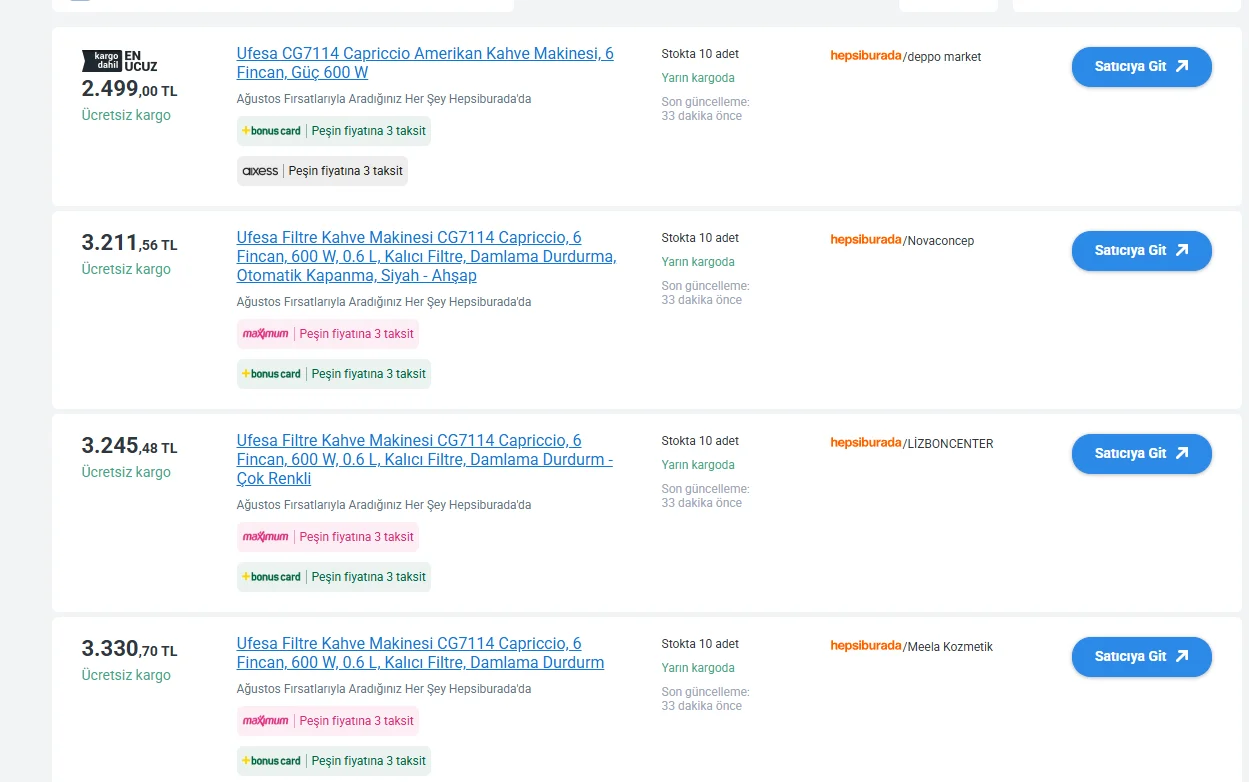Click the maximum card logo in the 3.245,48 TL offer
Image resolution: width=1249 pixels, height=782 pixels.
click(x=265, y=537)
